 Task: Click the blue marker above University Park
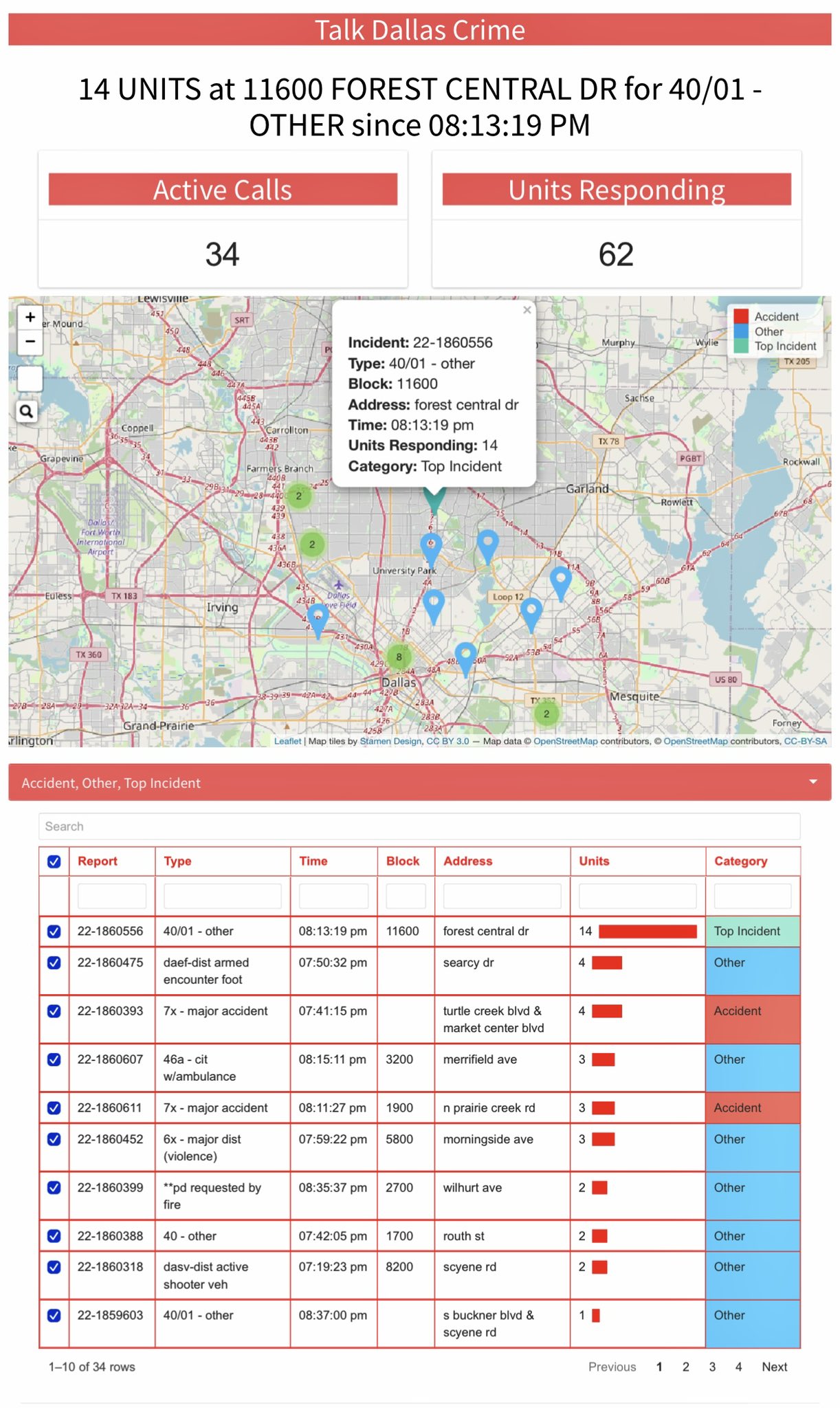[x=431, y=549]
